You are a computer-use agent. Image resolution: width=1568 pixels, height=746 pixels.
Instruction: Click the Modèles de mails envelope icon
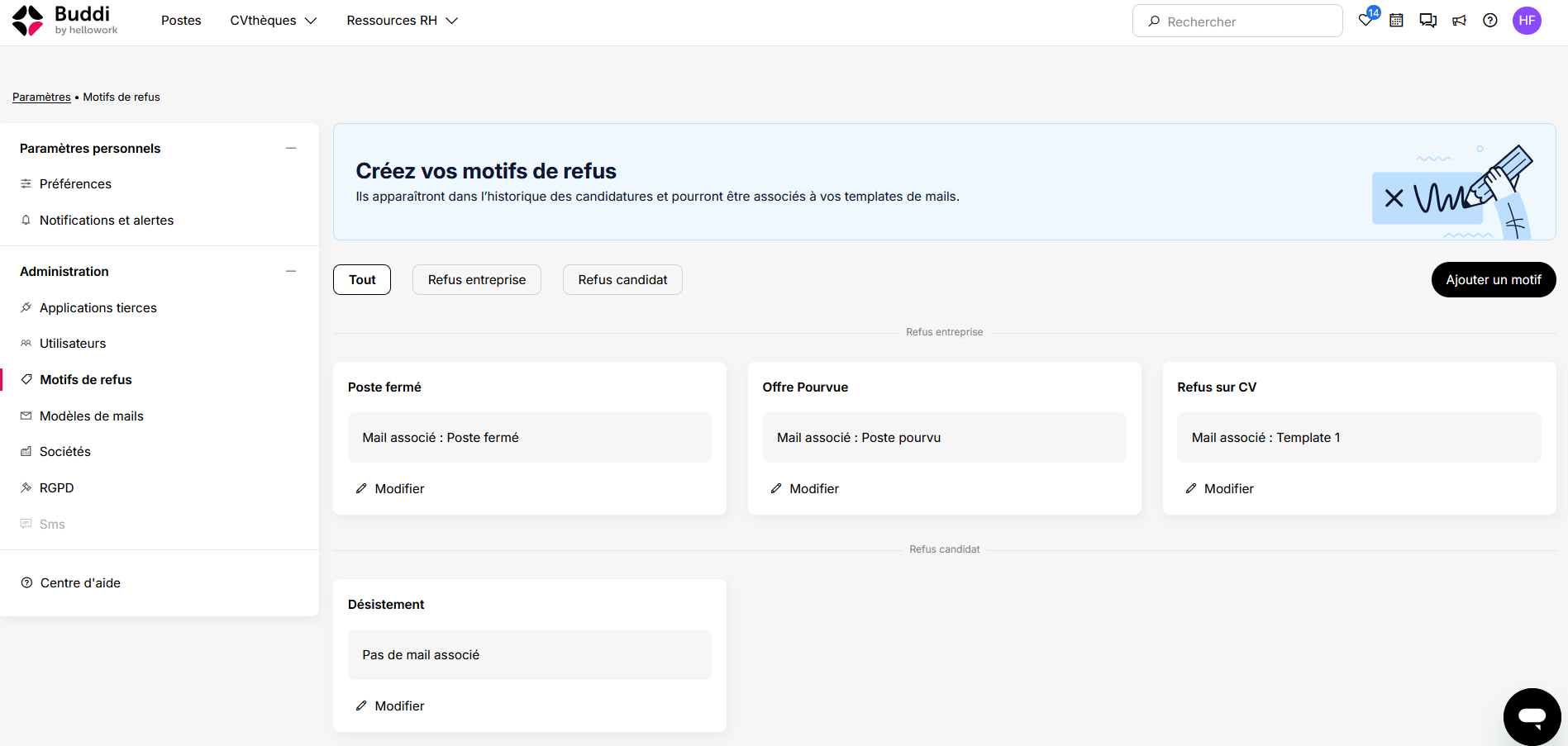tap(26, 416)
